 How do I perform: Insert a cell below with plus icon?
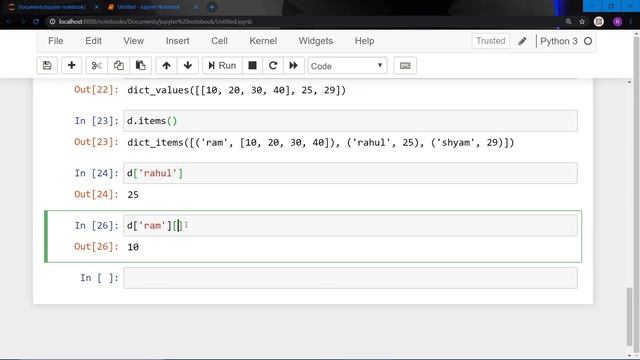(71, 65)
